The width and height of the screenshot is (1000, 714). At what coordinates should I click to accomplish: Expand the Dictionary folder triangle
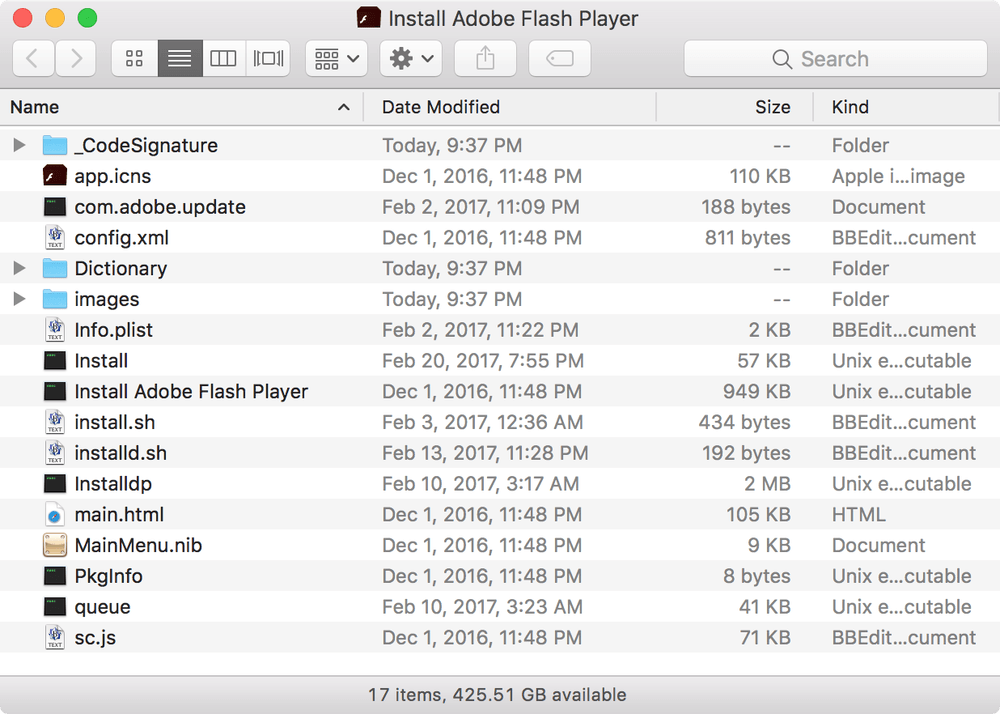(19, 269)
